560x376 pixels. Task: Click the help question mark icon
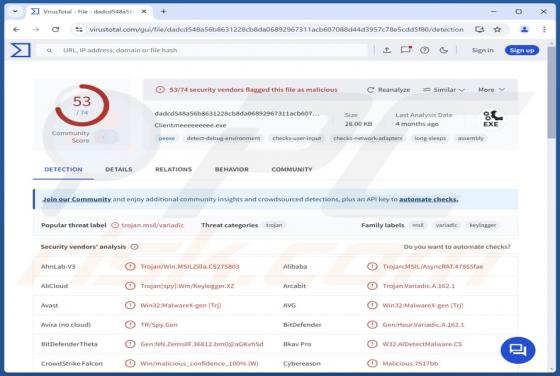424,50
